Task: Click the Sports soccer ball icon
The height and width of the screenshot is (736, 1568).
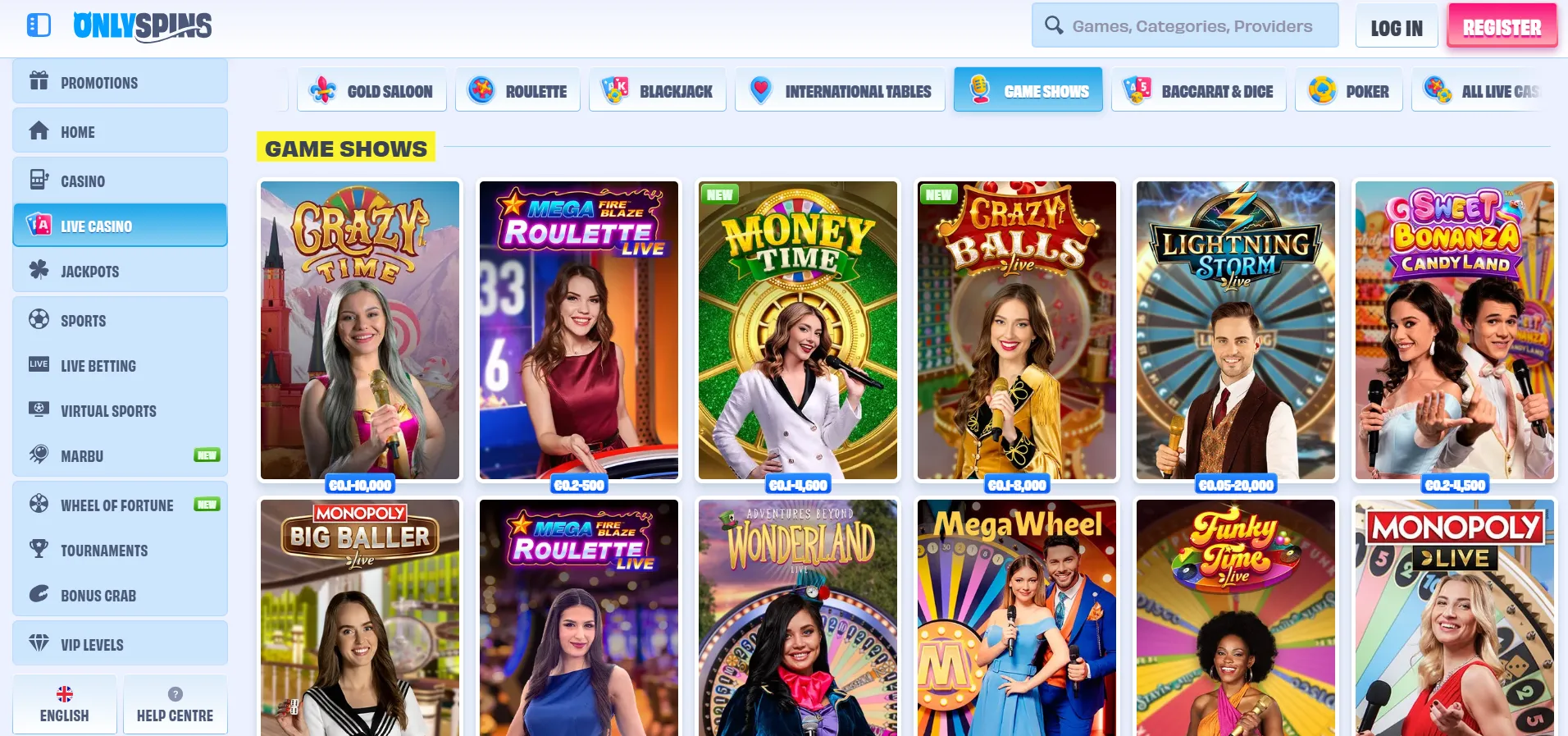Action: point(39,319)
